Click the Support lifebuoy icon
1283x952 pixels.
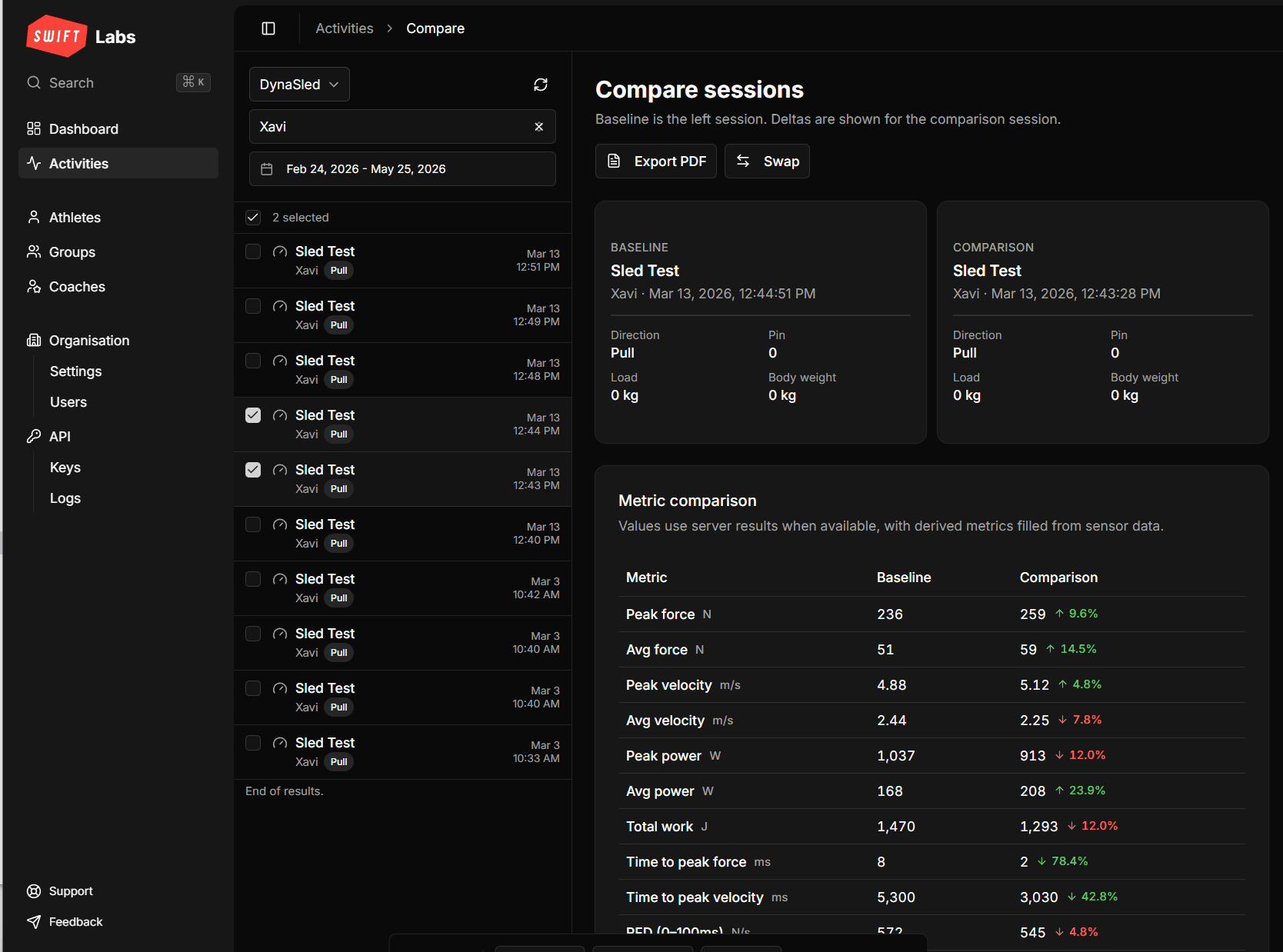34,891
